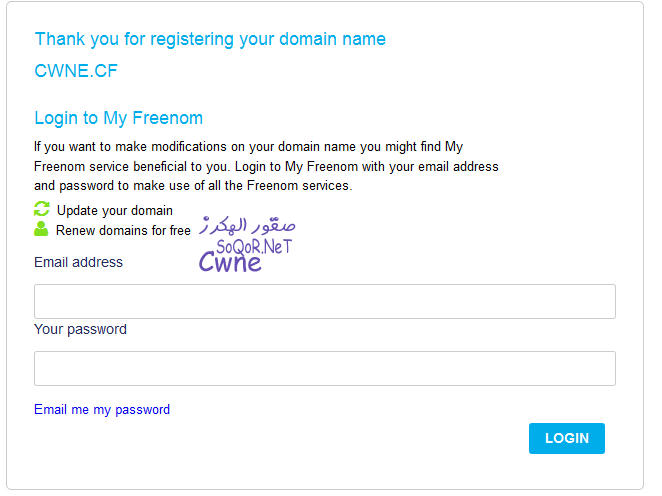
Task: Click the Thank you for registering heading
Action: pos(210,39)
